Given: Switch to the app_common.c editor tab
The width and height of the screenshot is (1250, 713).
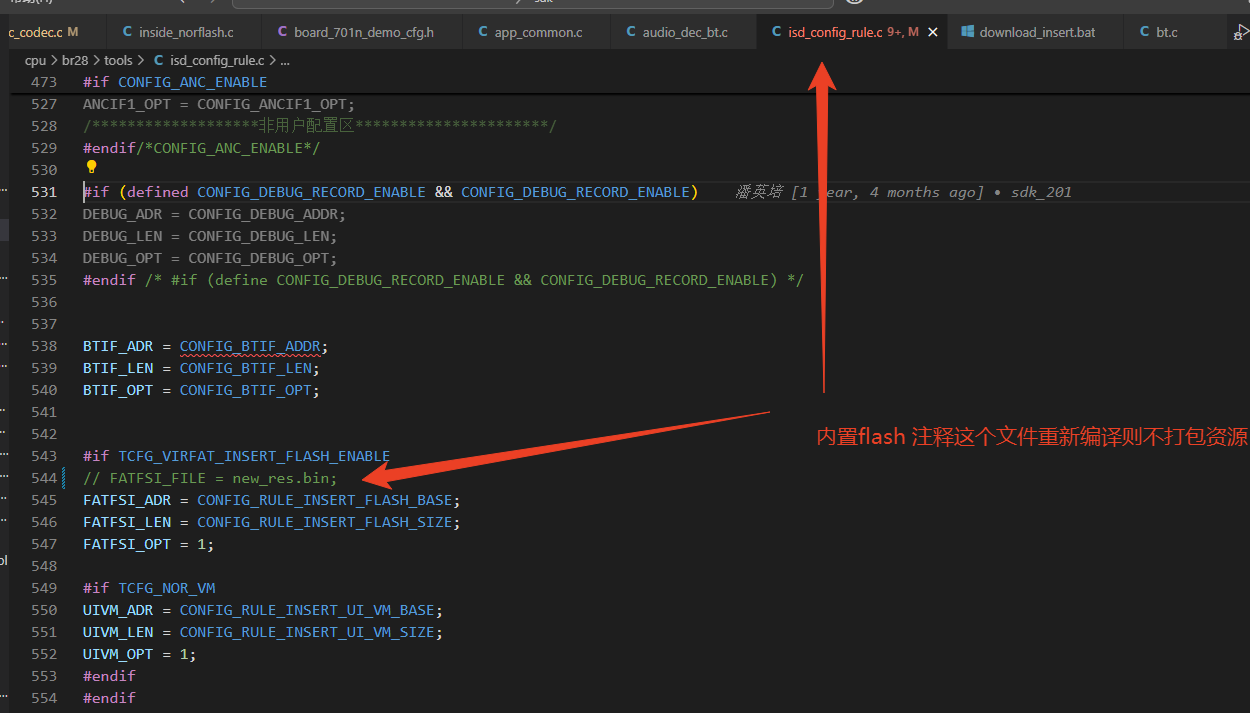Looking at the screenshot, I should [537, 32].
